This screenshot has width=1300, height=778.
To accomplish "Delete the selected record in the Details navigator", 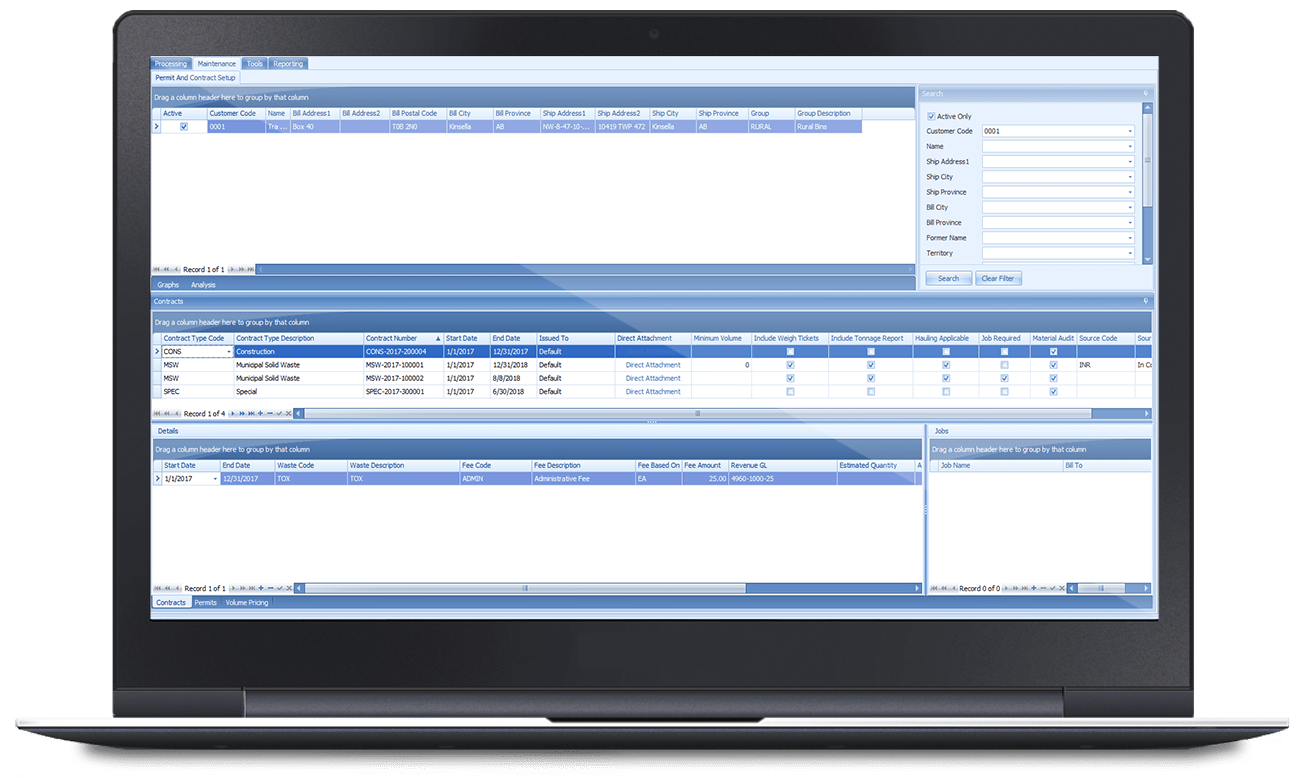I will pos(271,588).
